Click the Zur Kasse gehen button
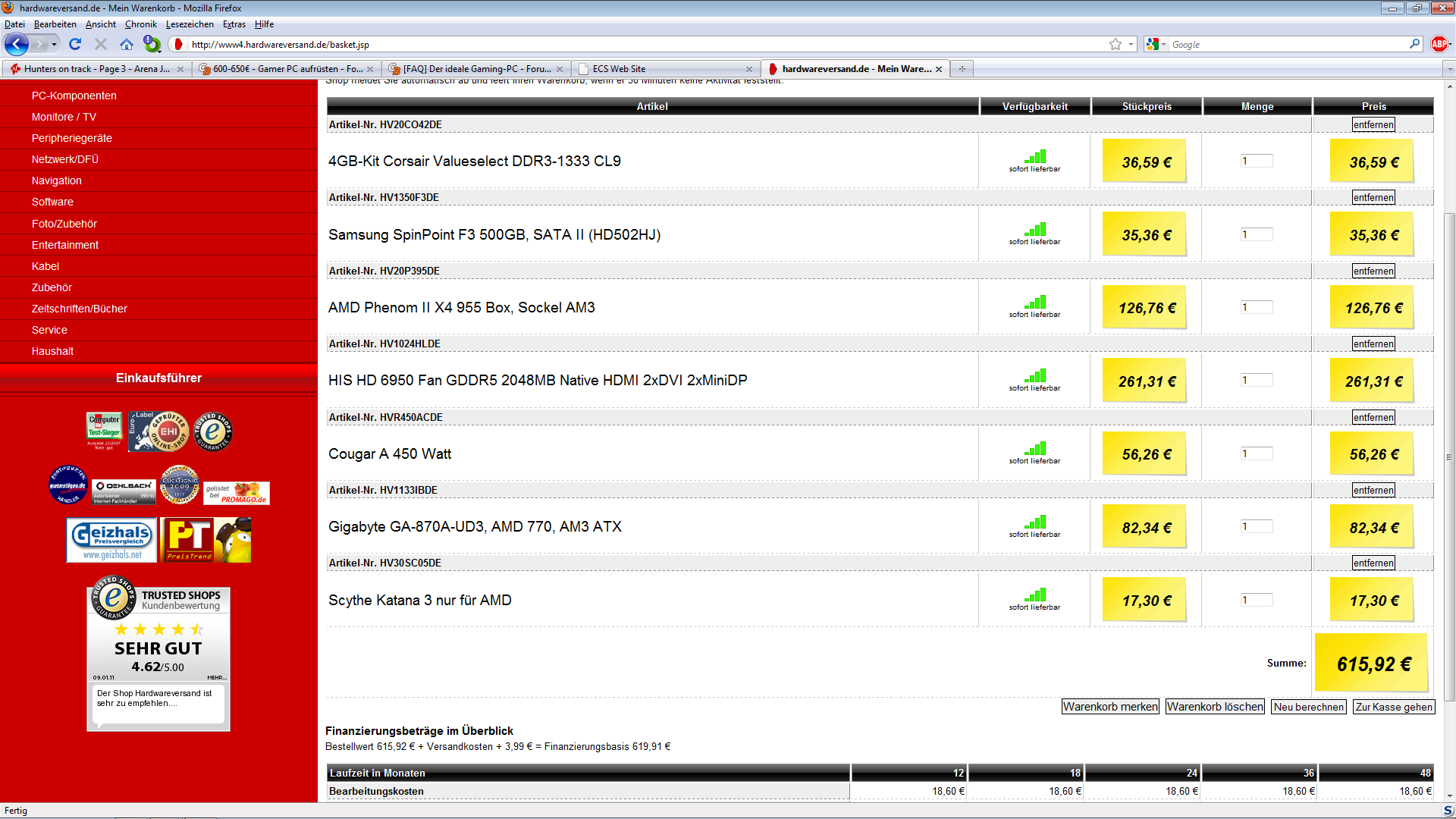This screenshot has width=1456, height=819. tap(1394, 707)
